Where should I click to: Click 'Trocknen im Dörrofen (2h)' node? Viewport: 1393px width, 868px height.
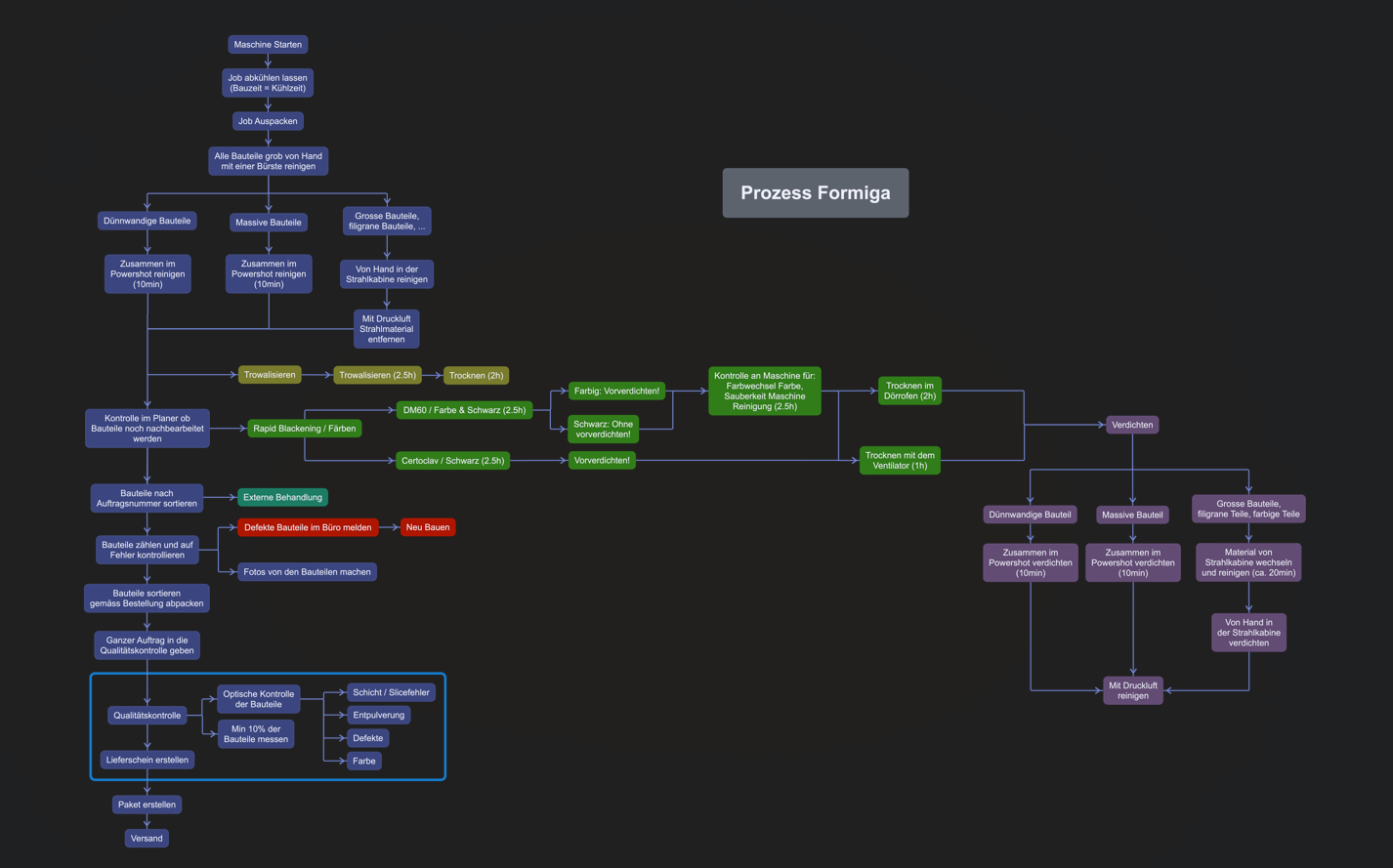(910, 391)
